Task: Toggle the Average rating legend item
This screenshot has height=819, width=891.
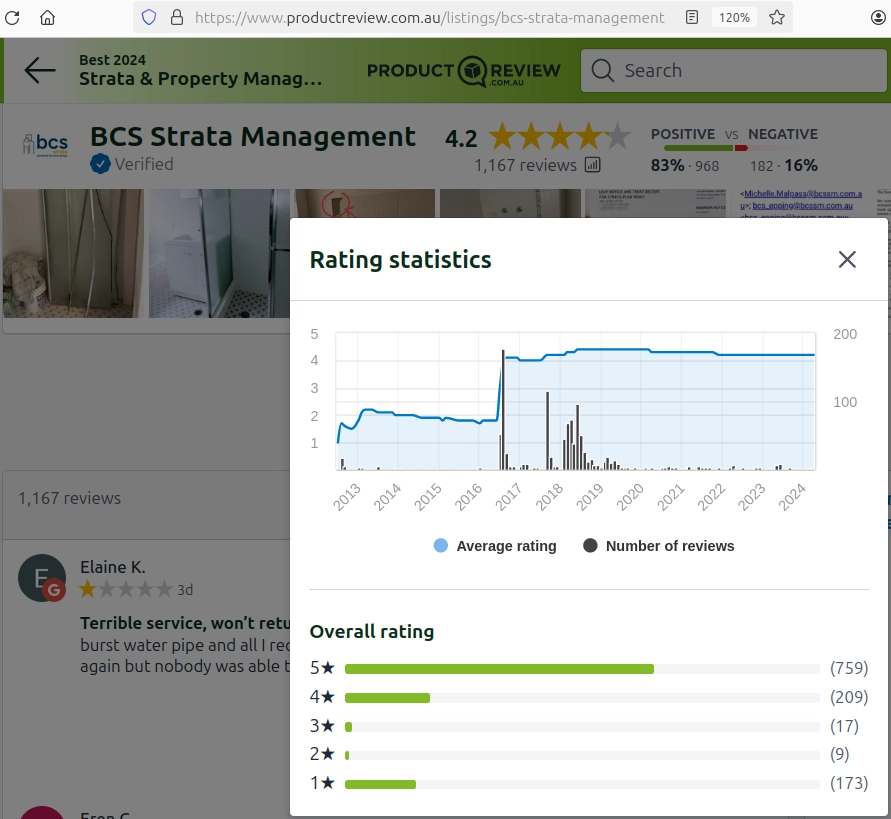Action: (495, 546)
